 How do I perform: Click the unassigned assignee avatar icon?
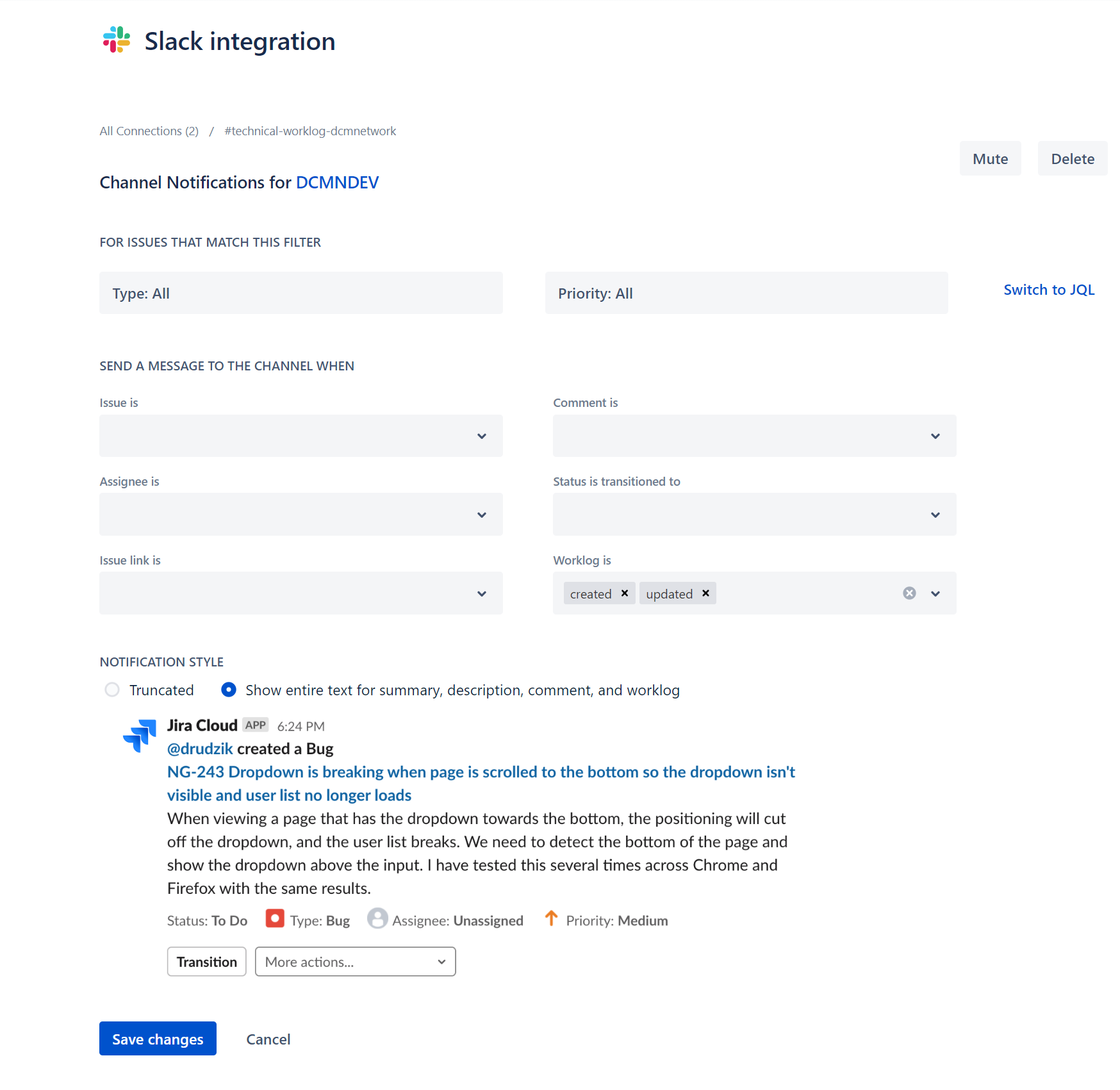pos(377,919)
